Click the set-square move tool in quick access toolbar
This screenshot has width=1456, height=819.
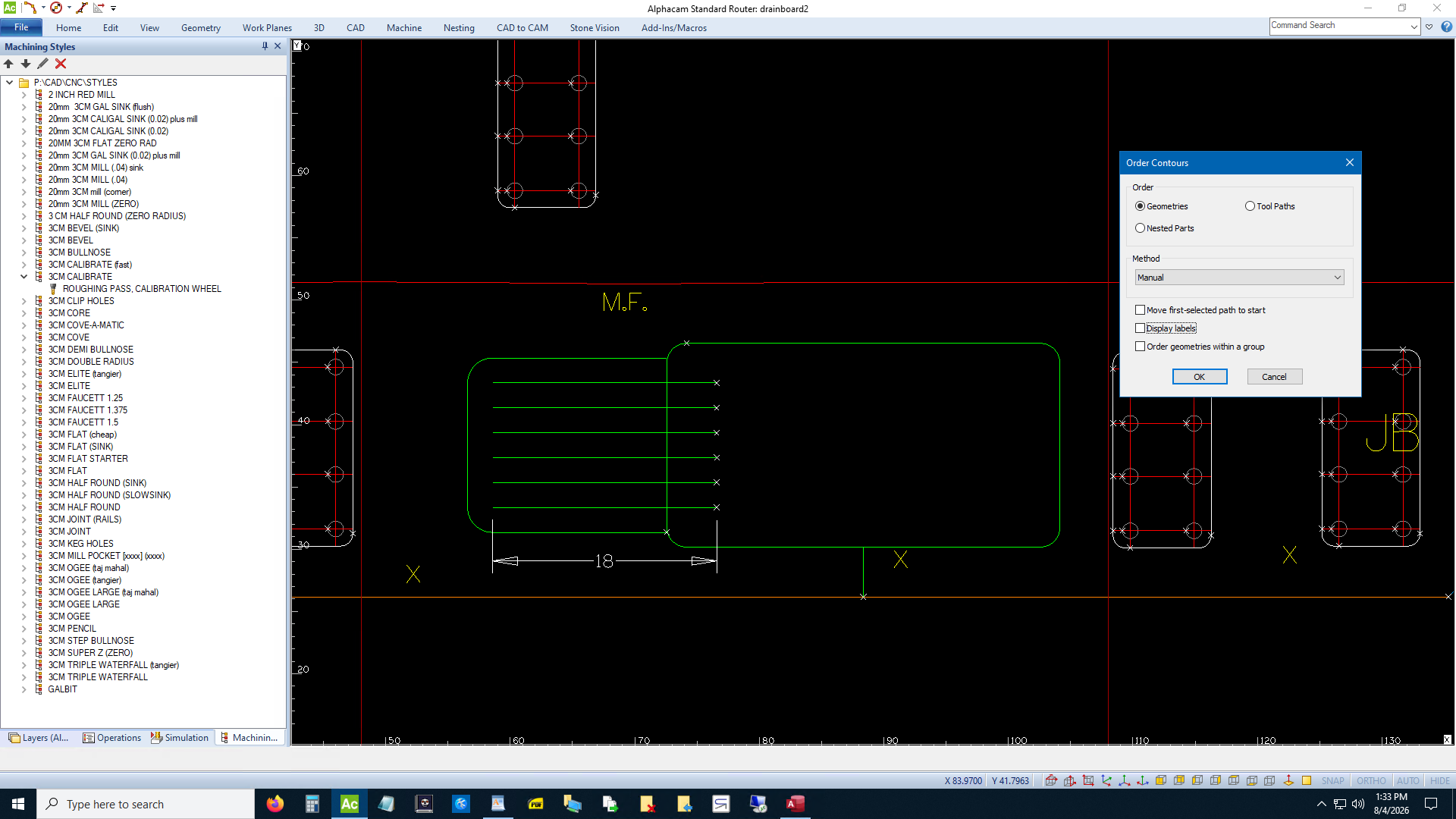(x=99, y=8)
